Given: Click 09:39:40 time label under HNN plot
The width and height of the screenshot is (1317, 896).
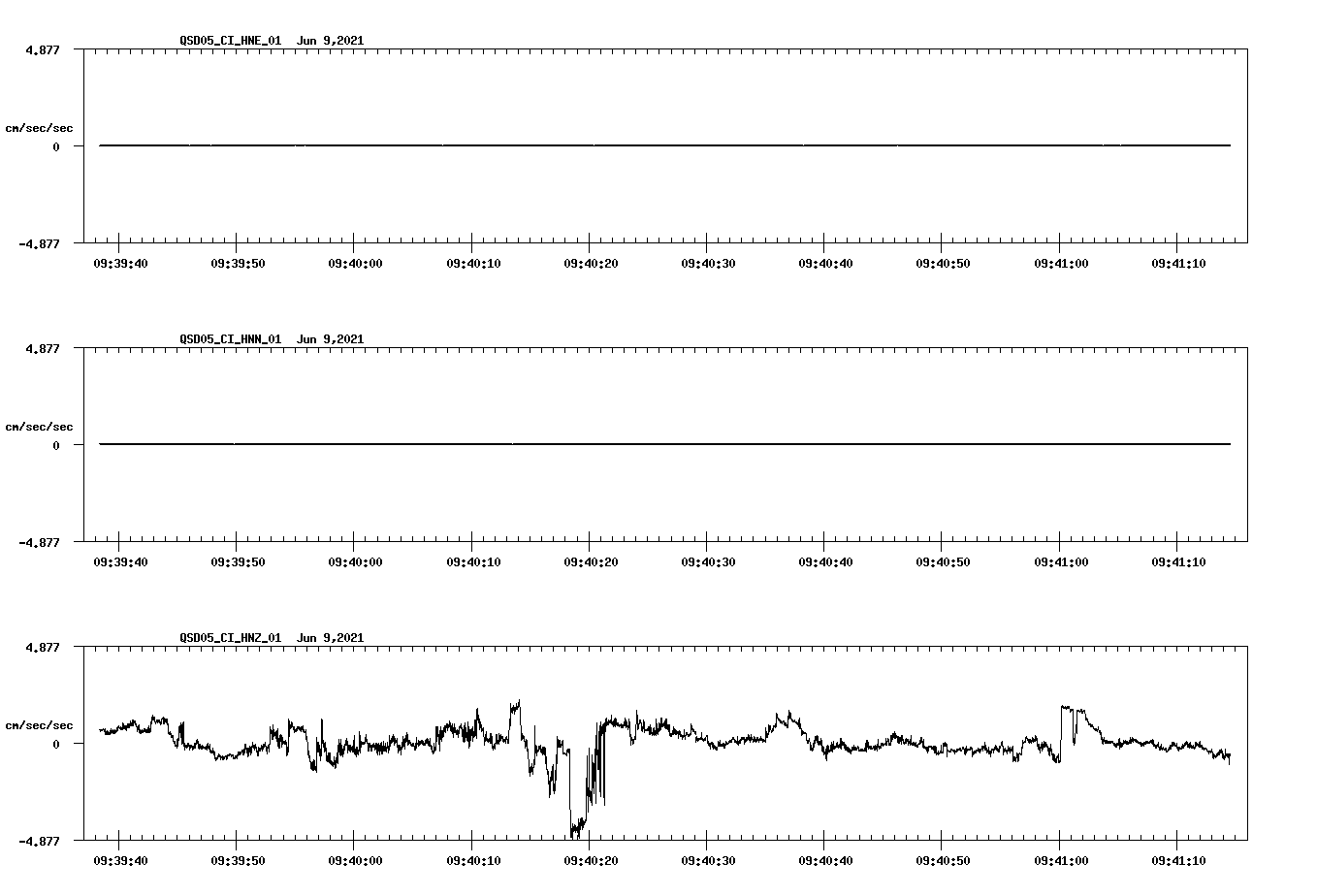Looking at the screenshot, I should pyautogui.click(x=120, y=562).
